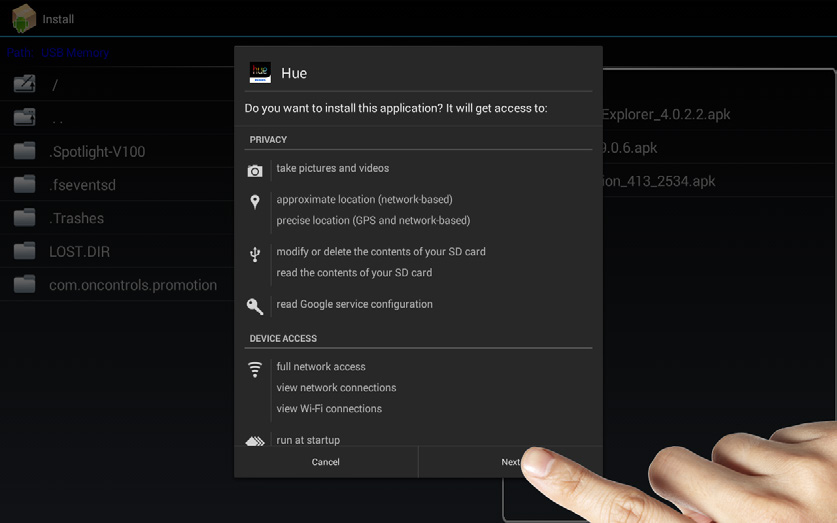Viewport: 837px width, 523px height.
Task: Click the Install app package icon
Action: point(23,18)
